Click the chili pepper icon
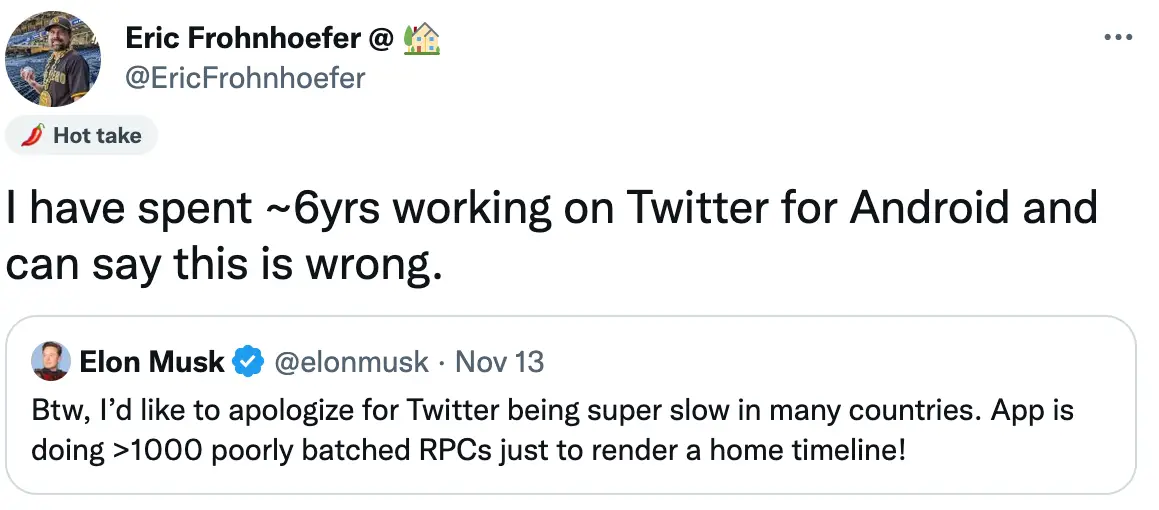Image resolution: width=1159 pixels, height=510 pixels. (x=32, y=136)
